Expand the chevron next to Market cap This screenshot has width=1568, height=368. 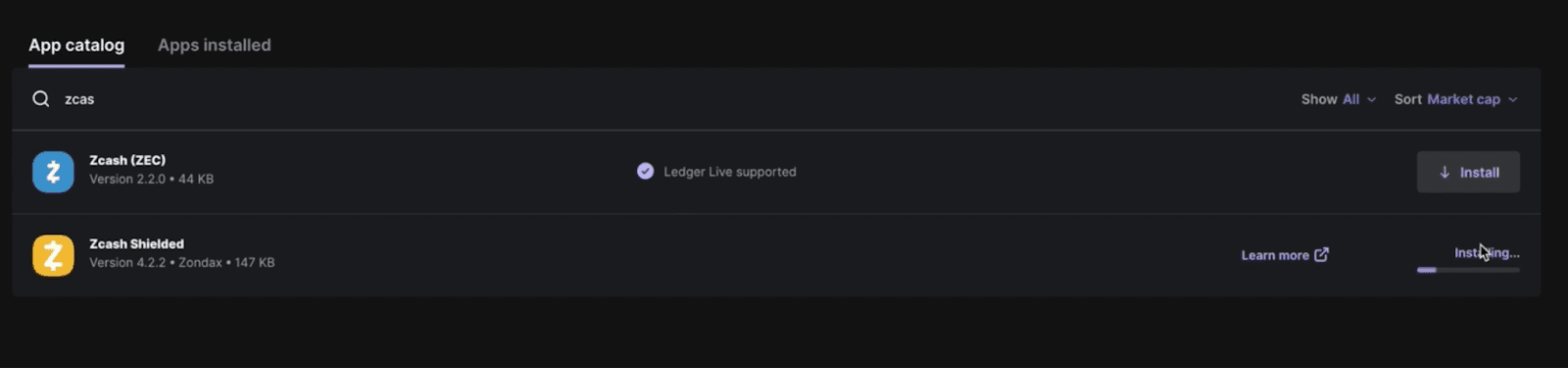[x=1512, y=99]
